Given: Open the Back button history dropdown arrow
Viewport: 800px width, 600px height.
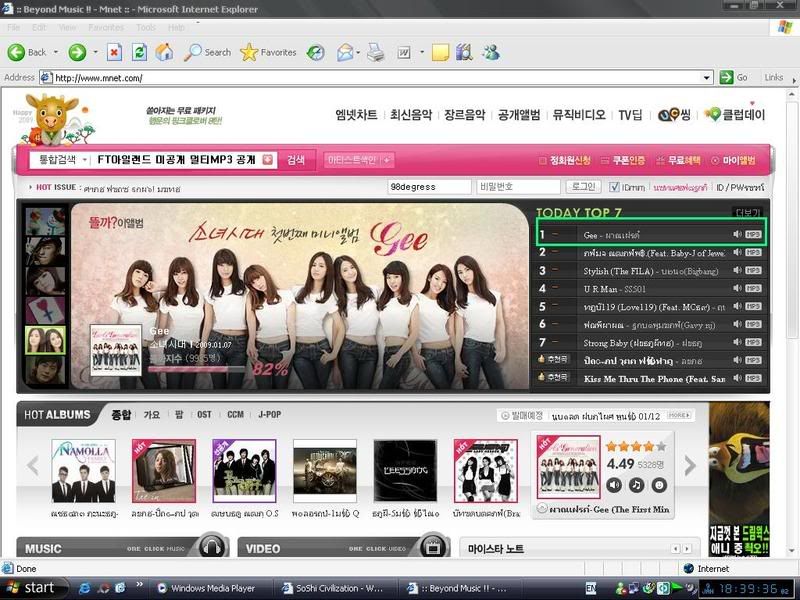Looking at the screenshot, I should pyautogui.click(x=56, y=52).
